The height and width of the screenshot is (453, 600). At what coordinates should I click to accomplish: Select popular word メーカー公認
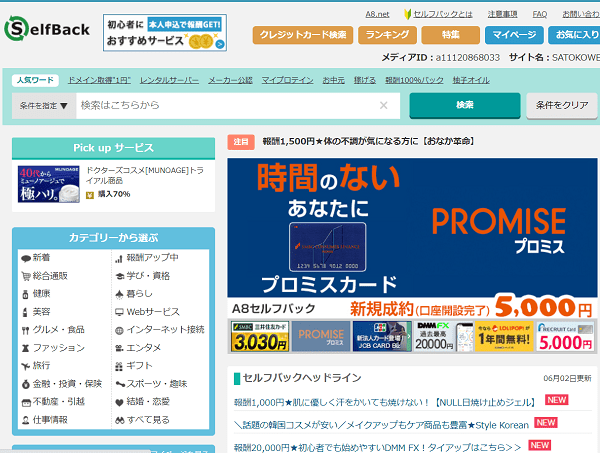click(x=230, y=80)
